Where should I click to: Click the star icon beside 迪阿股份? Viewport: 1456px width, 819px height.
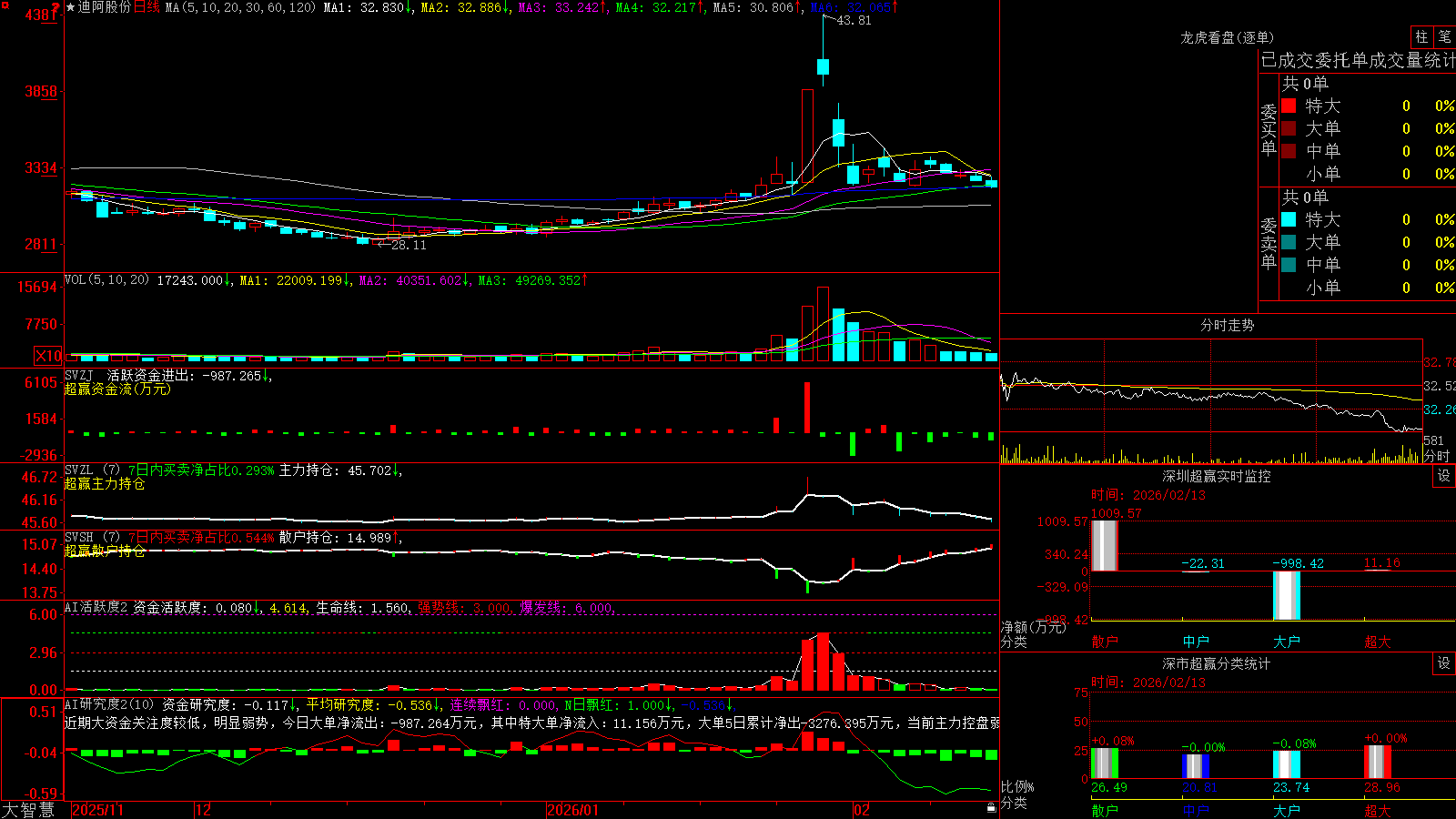click(x=71, y=7)
